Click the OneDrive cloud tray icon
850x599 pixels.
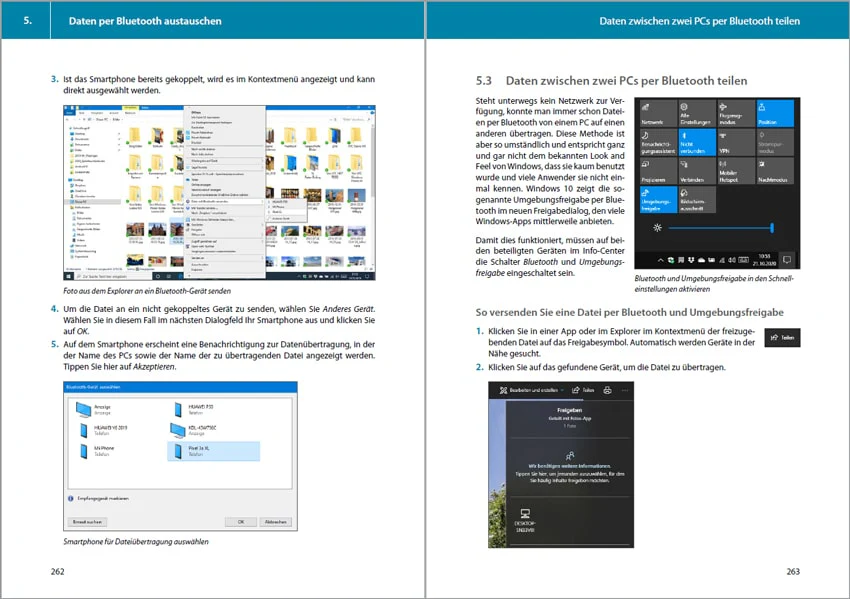pyautogui.click(x=701, y=260)
